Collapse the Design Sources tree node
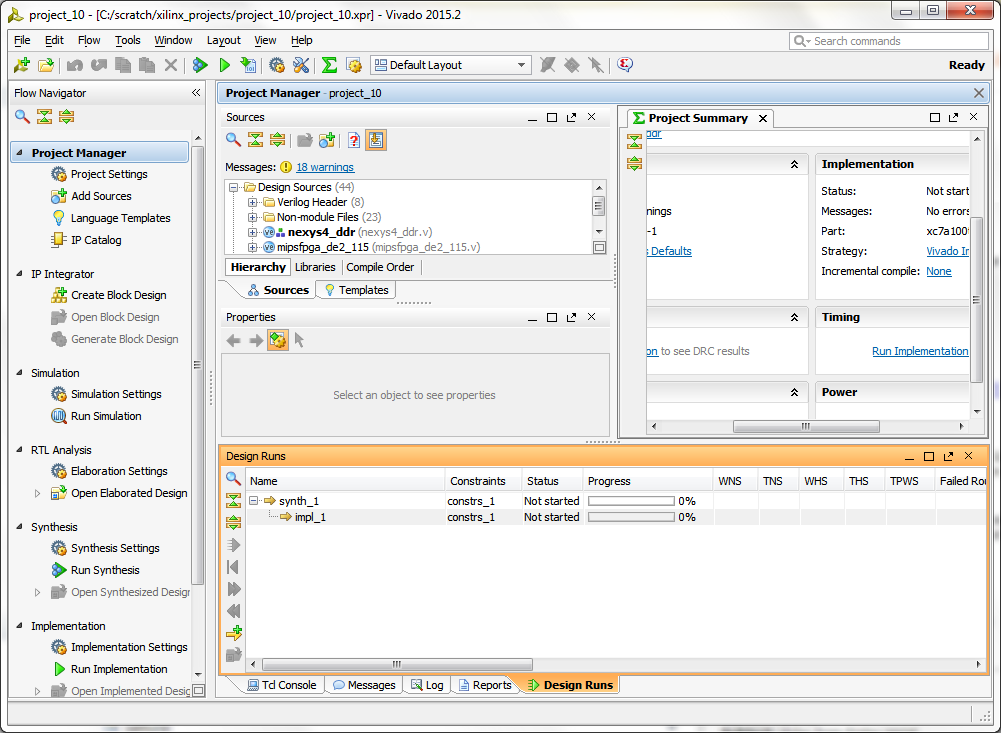The image size is (1001, 733). (x=234, y=187)
